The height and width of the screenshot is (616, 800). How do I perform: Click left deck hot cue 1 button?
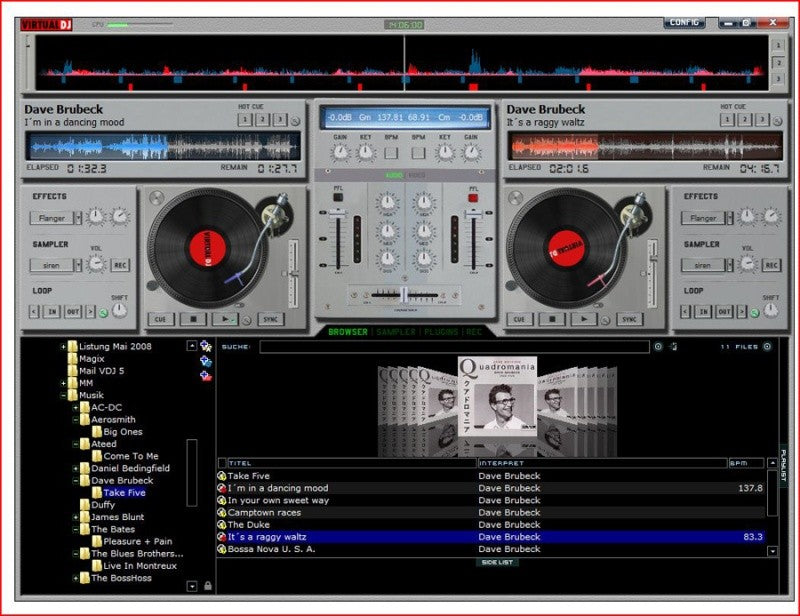point(245,120)
